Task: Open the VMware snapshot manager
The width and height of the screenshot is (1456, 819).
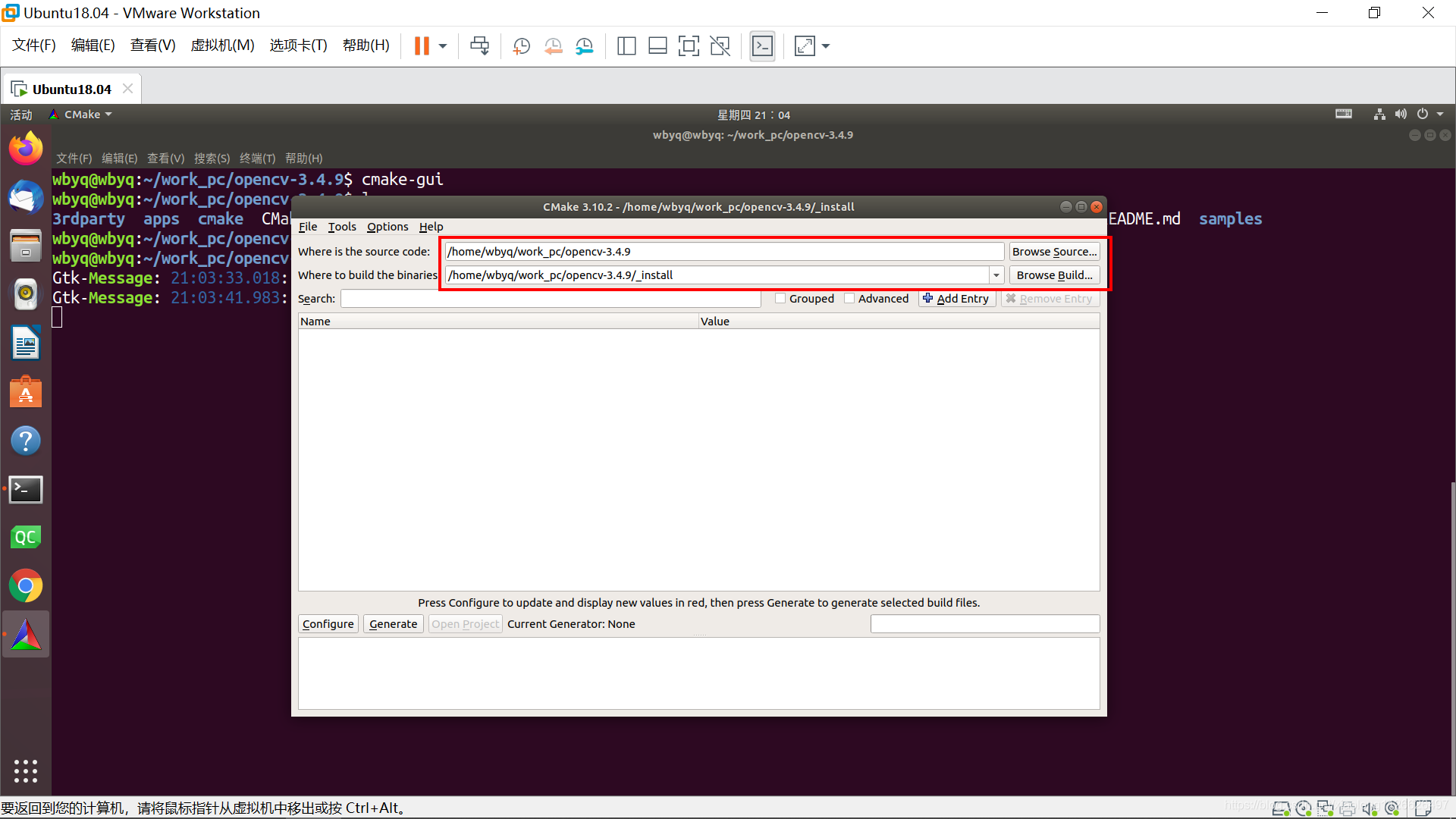Action: 584,46
